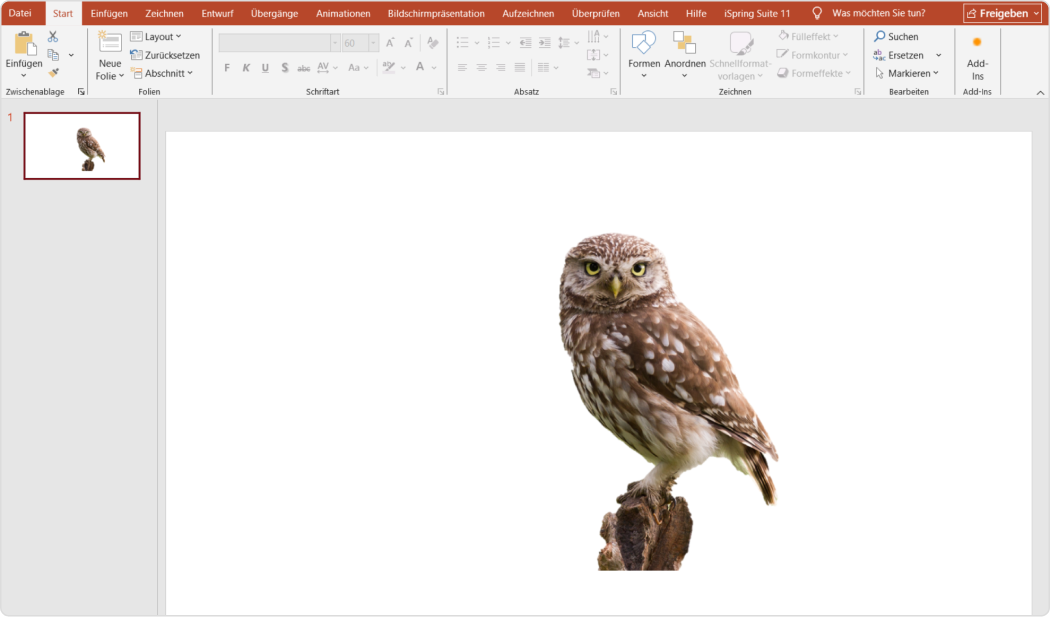1050x617 pixels.
Task: Increase the indent level
Action: (x=542, y=43)
